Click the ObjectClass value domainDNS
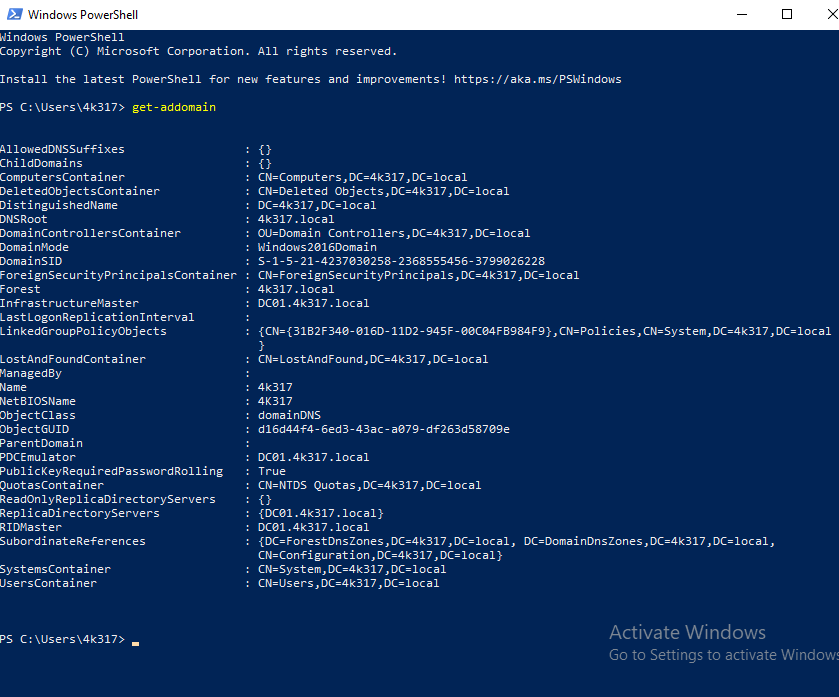 289,415
